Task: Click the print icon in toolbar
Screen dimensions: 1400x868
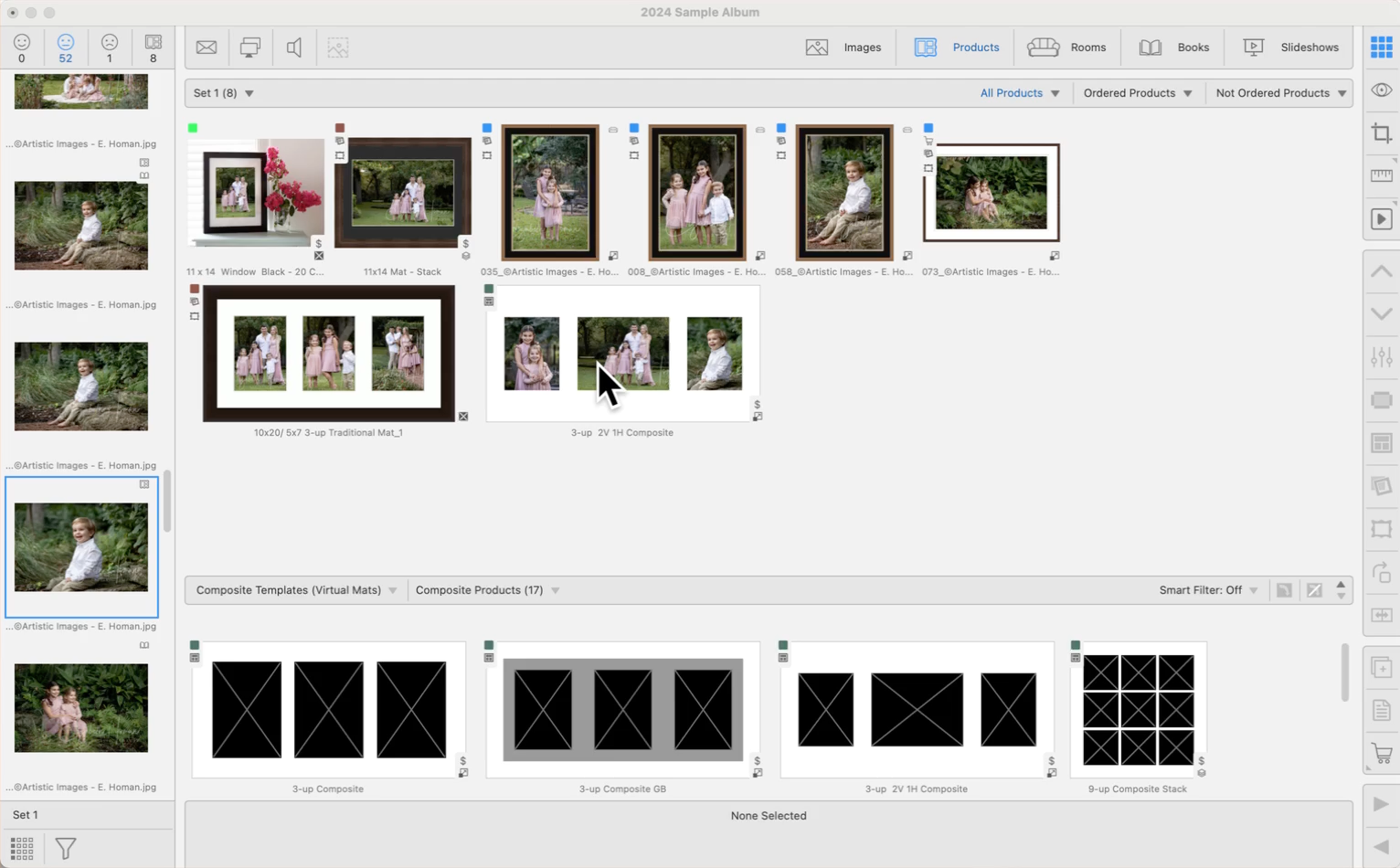Action: (249, 48)
